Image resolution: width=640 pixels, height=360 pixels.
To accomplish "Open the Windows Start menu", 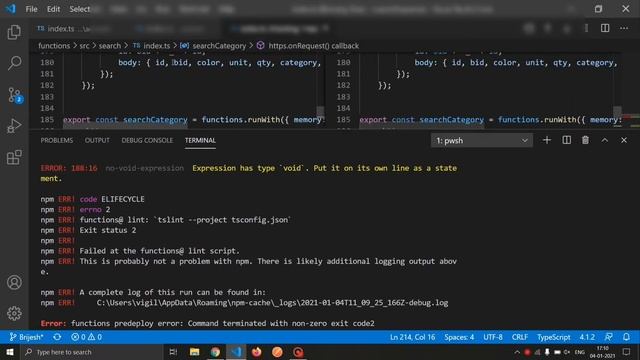I will tap(10, 352).
